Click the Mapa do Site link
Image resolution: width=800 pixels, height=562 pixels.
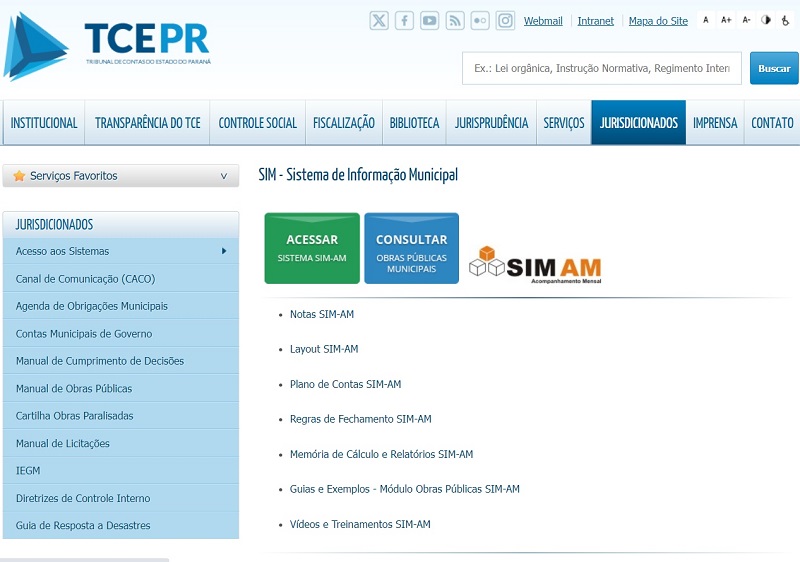pyautogui.click(x=658, y=21)
